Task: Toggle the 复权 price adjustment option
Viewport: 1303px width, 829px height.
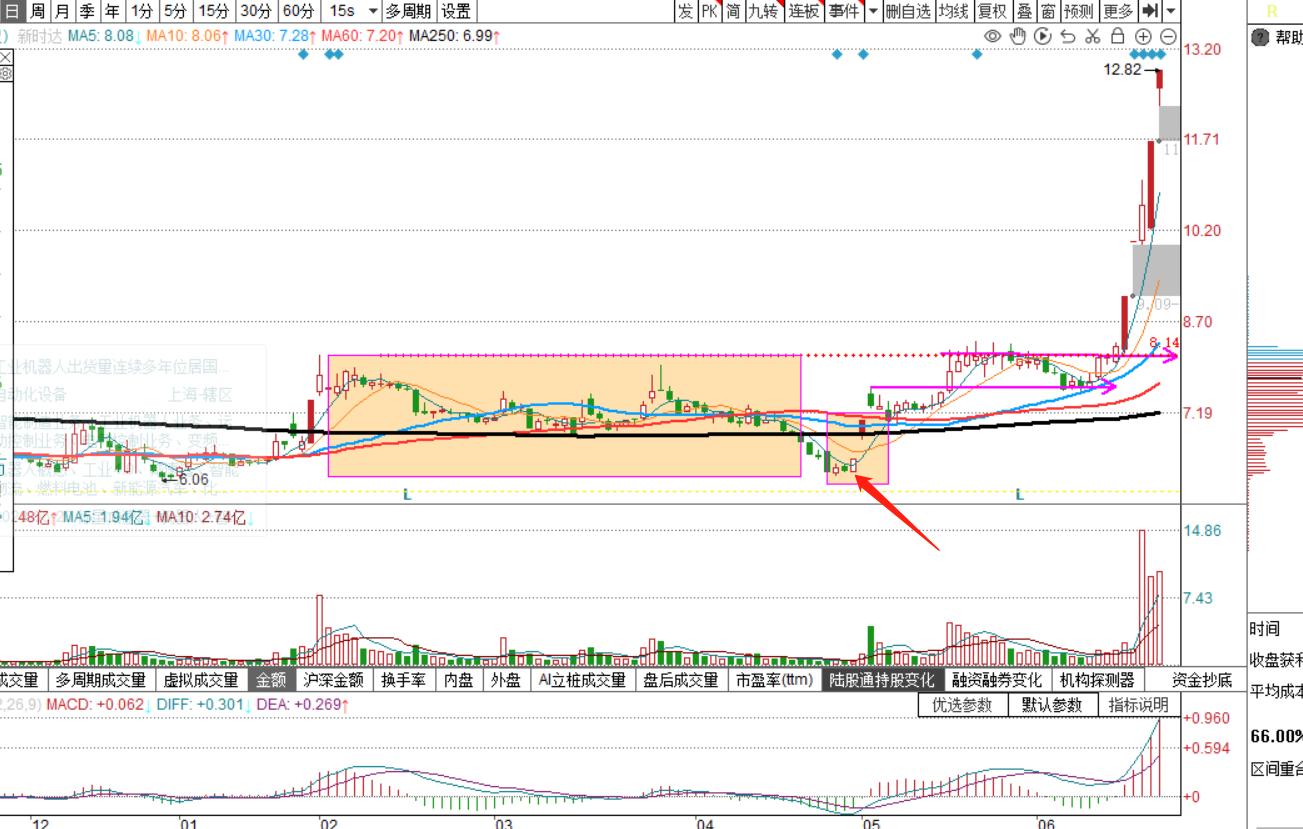Action: pos(992,11)
